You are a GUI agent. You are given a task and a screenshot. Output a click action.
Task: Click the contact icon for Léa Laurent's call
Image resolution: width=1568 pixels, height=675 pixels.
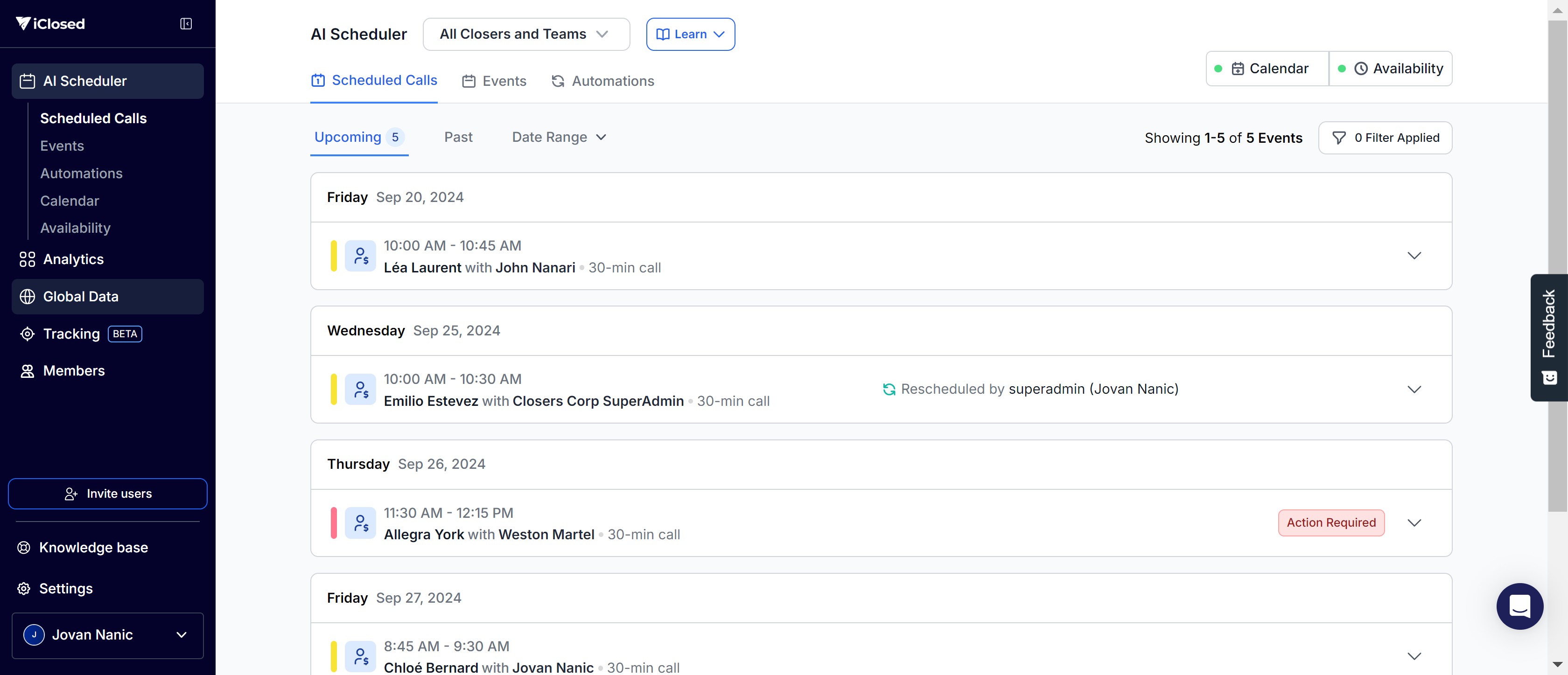360,256
